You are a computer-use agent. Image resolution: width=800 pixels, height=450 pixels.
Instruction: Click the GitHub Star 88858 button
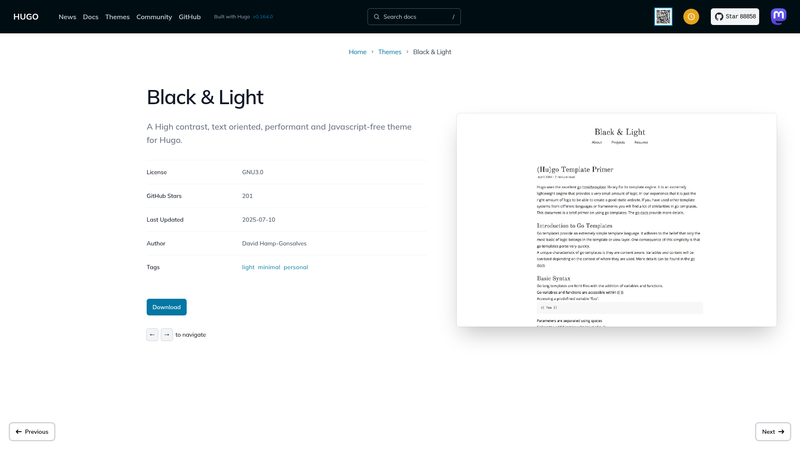(735, 17)
